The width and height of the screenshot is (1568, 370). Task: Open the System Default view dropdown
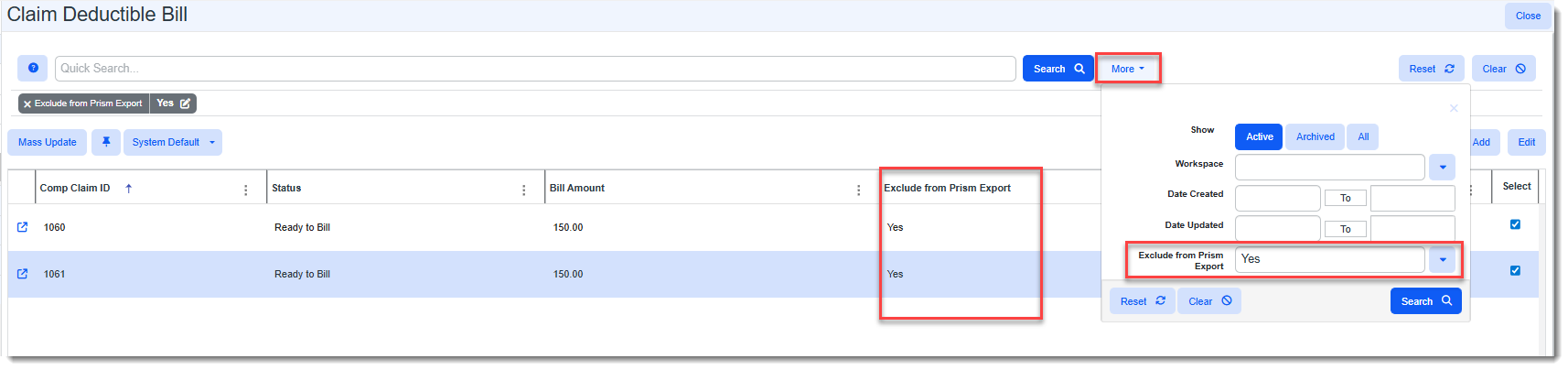coord(173,142)
